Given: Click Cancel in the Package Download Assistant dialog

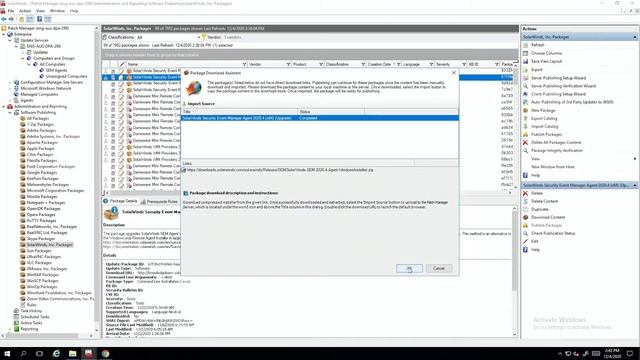Looking at the screenshot, I should click(x=439, y=268).
